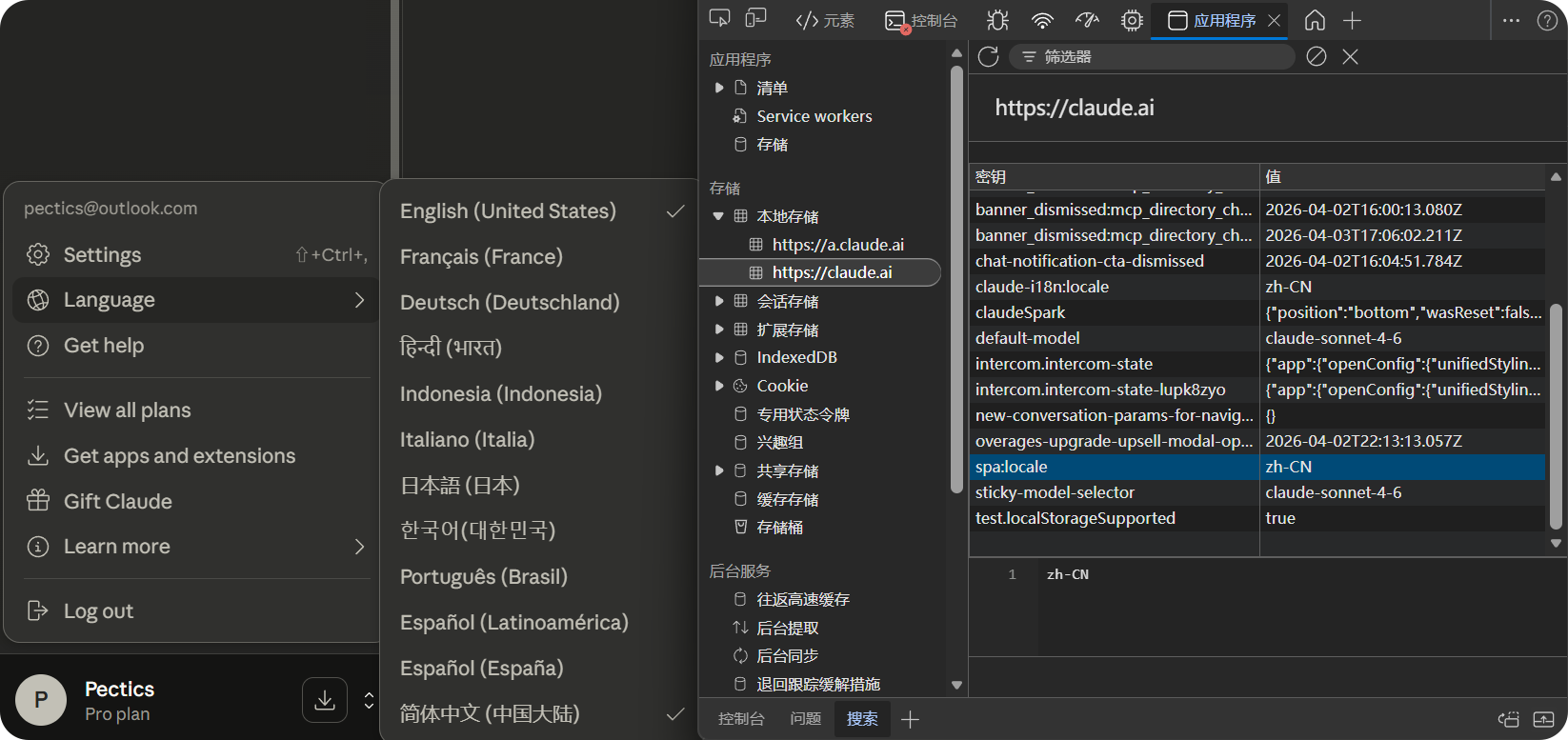Viewport: 1568px width, 740px height.
Task: Switch to the 控制台 tab
Action: click(x=922, y=20)
